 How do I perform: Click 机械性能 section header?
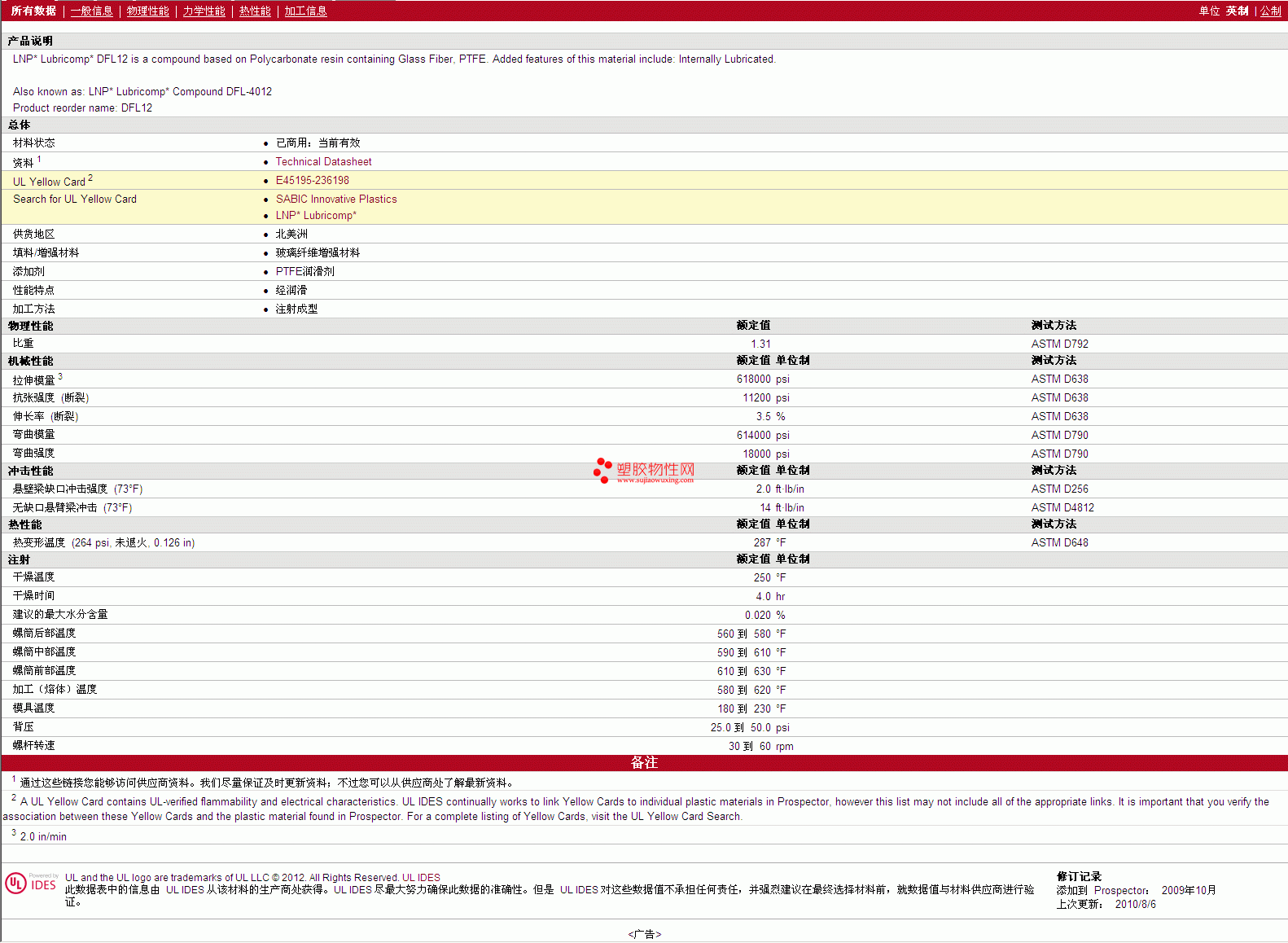click(30, 361)
